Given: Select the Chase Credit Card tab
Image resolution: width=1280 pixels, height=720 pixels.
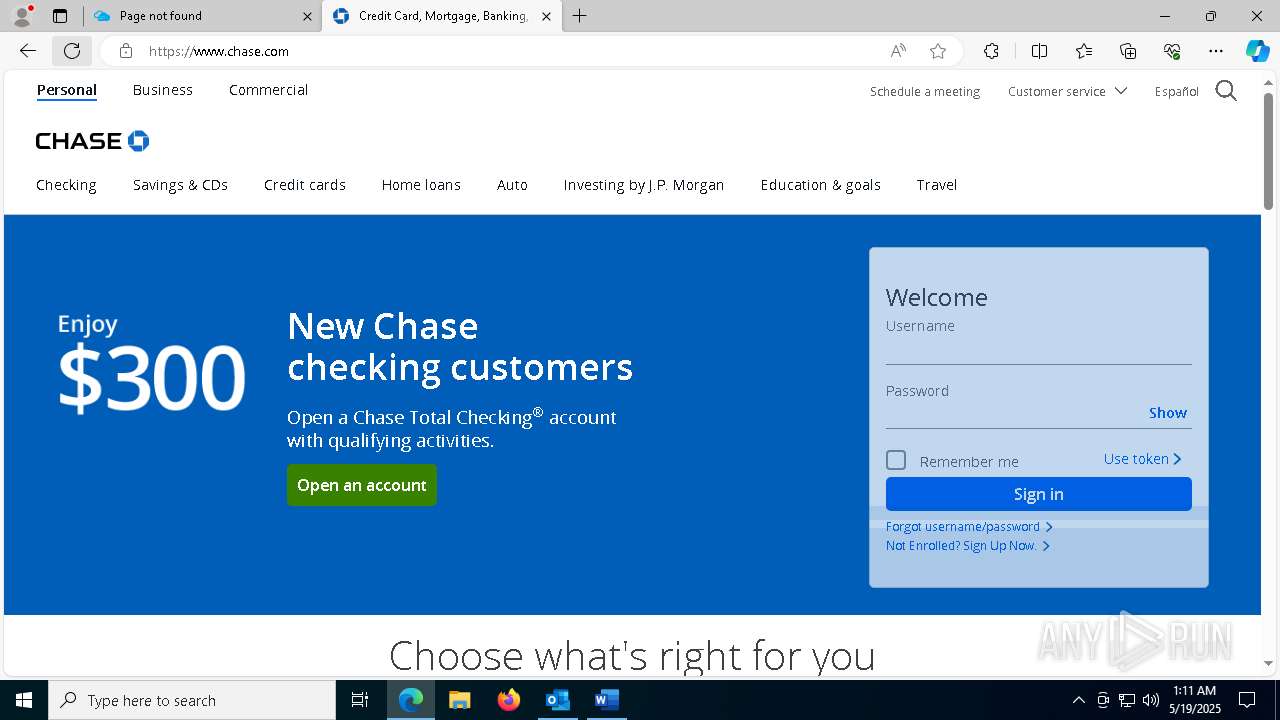Looking at the screenshot, I should [442, 16].
